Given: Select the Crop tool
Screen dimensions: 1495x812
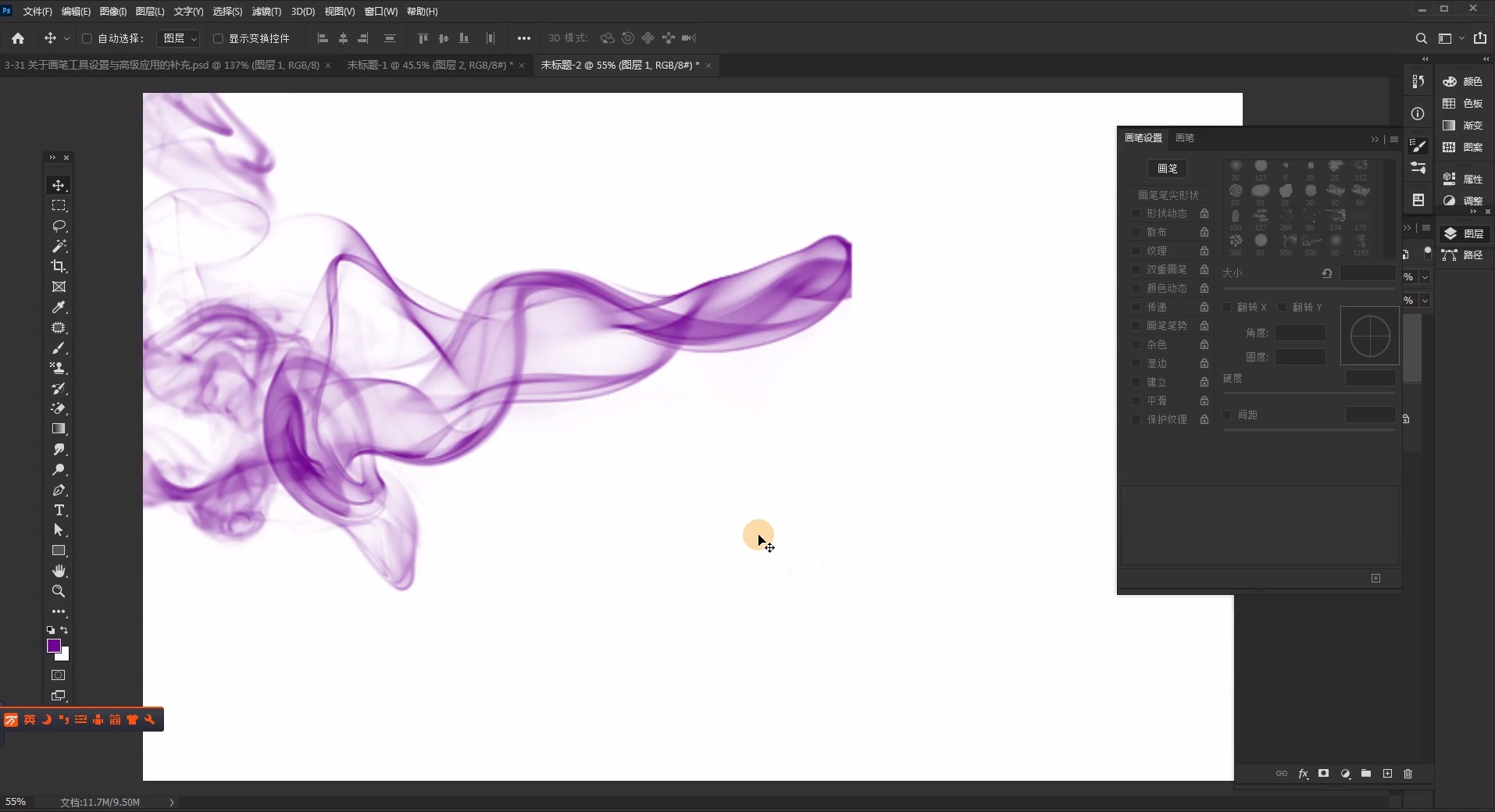Looking at the screenshot, I should [x=59, y=266].
